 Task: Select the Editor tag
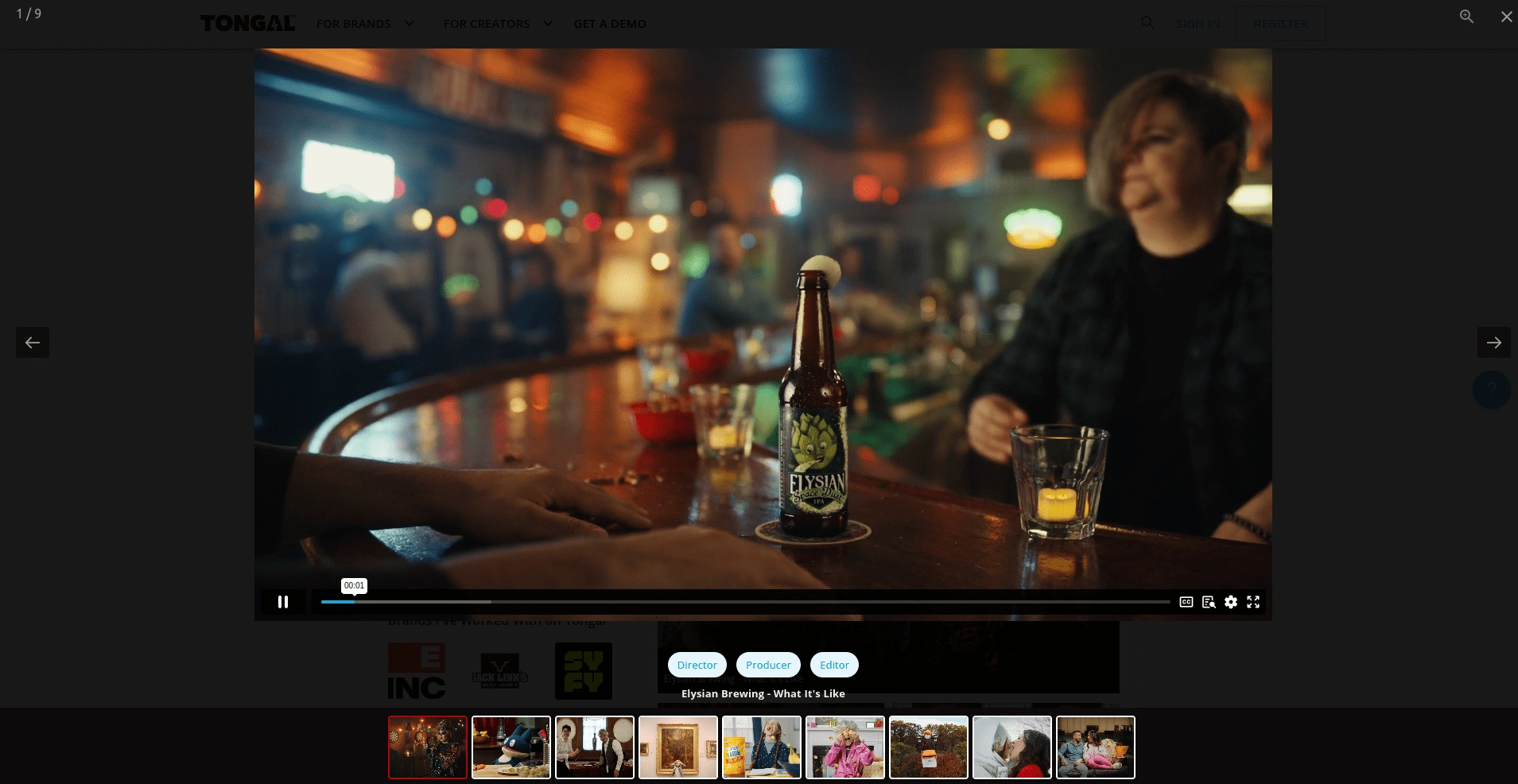pos(834,665)
